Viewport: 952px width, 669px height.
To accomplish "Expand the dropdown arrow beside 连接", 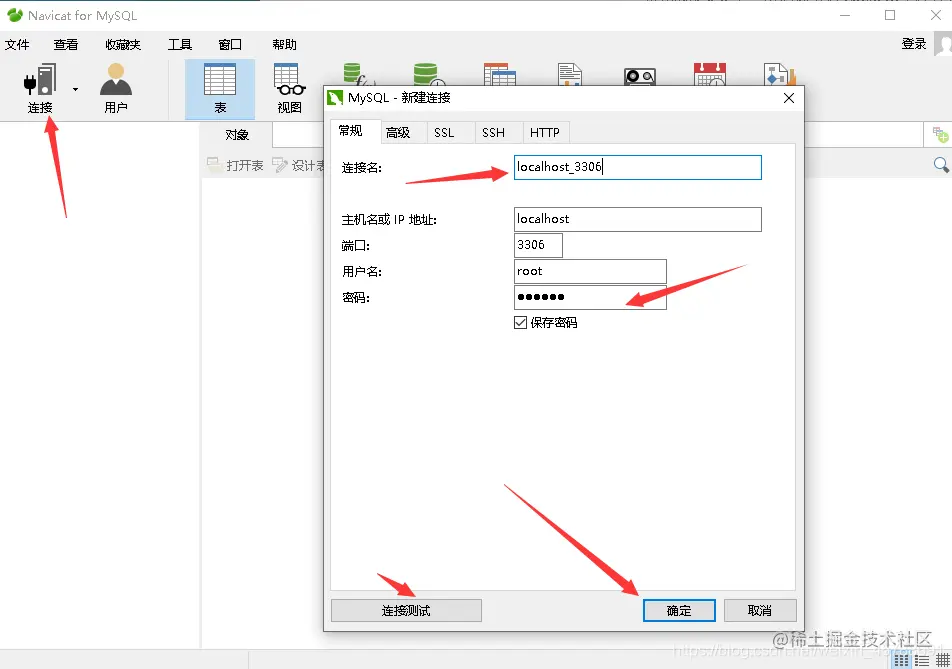I will [x=75, y=90].
